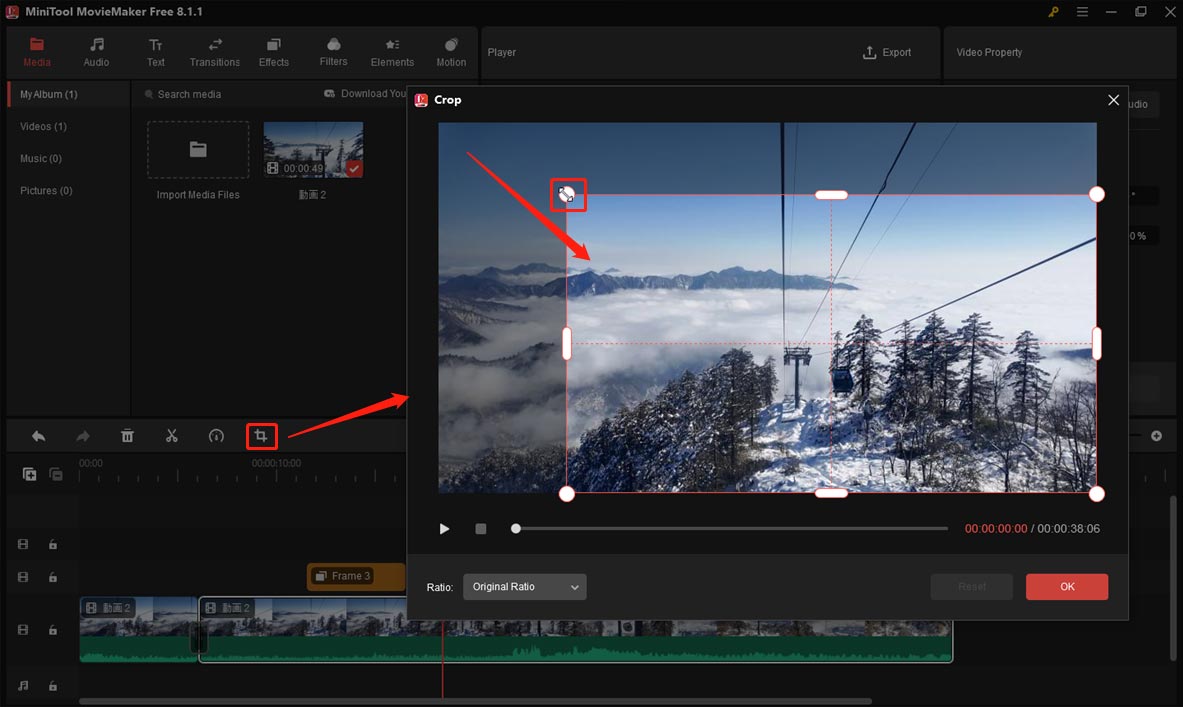
Task: Stop the crop preview playback
Action: click(481, 528)
